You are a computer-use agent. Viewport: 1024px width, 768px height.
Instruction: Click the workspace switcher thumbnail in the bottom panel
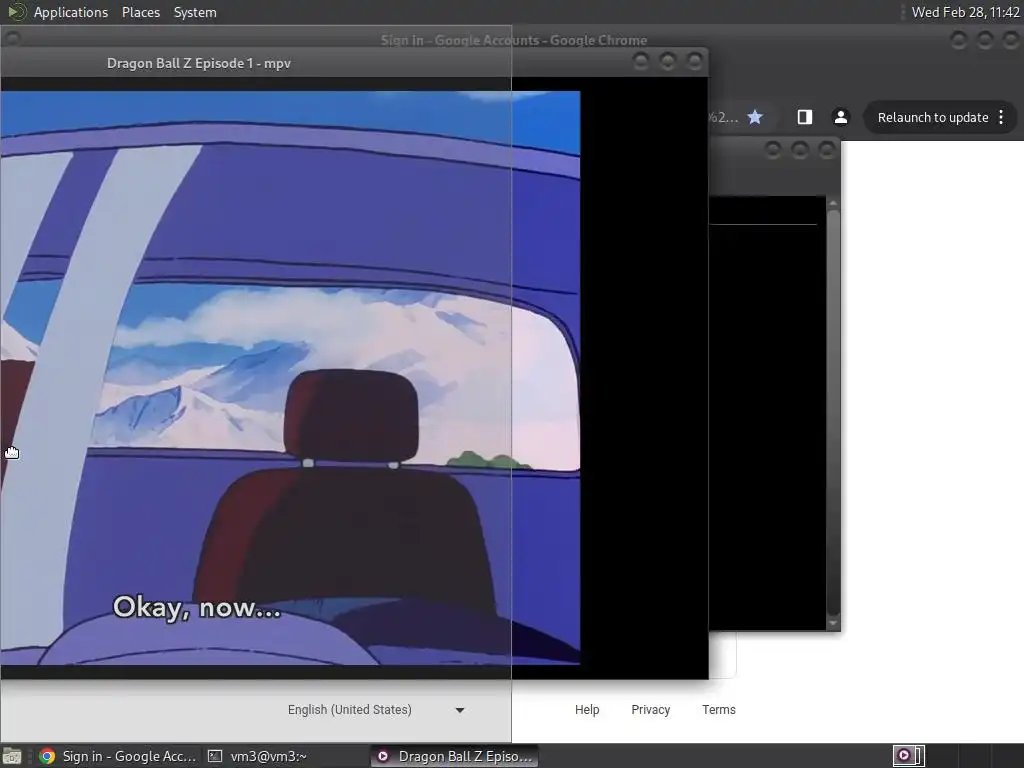click(x=908, y=756)
